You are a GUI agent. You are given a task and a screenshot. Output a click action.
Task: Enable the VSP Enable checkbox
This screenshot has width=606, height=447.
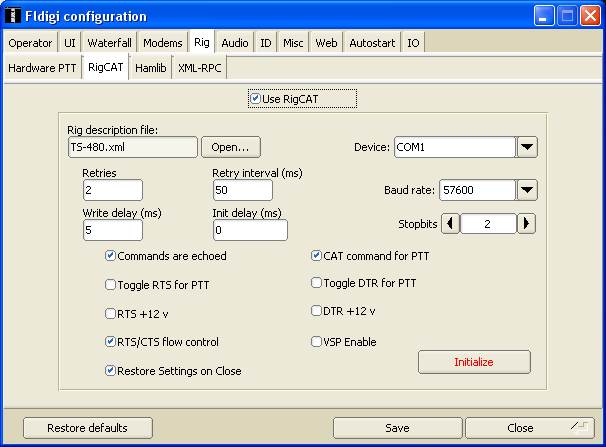coord(317,342)
